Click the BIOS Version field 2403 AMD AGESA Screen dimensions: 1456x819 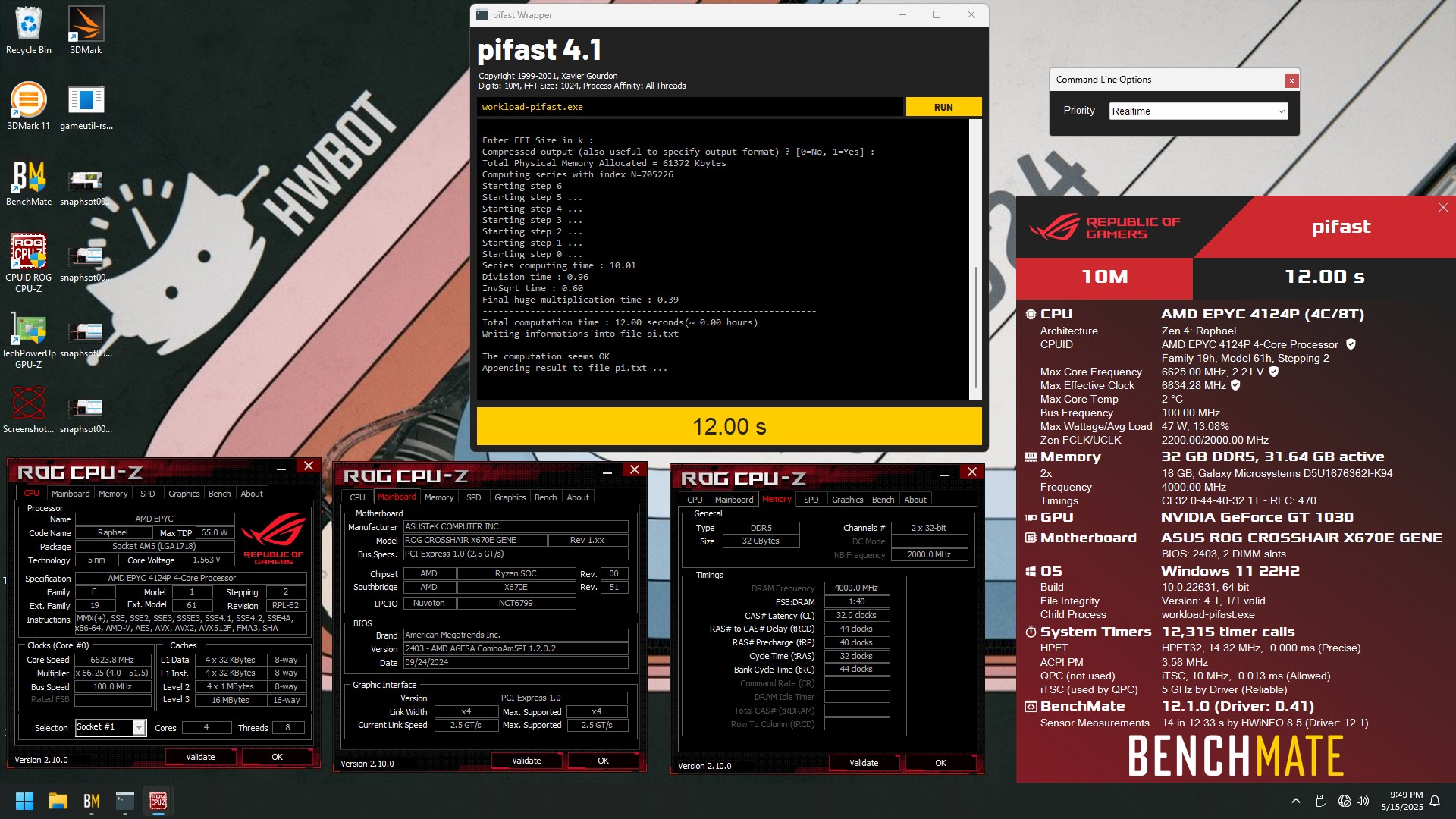tap(516, 648)
